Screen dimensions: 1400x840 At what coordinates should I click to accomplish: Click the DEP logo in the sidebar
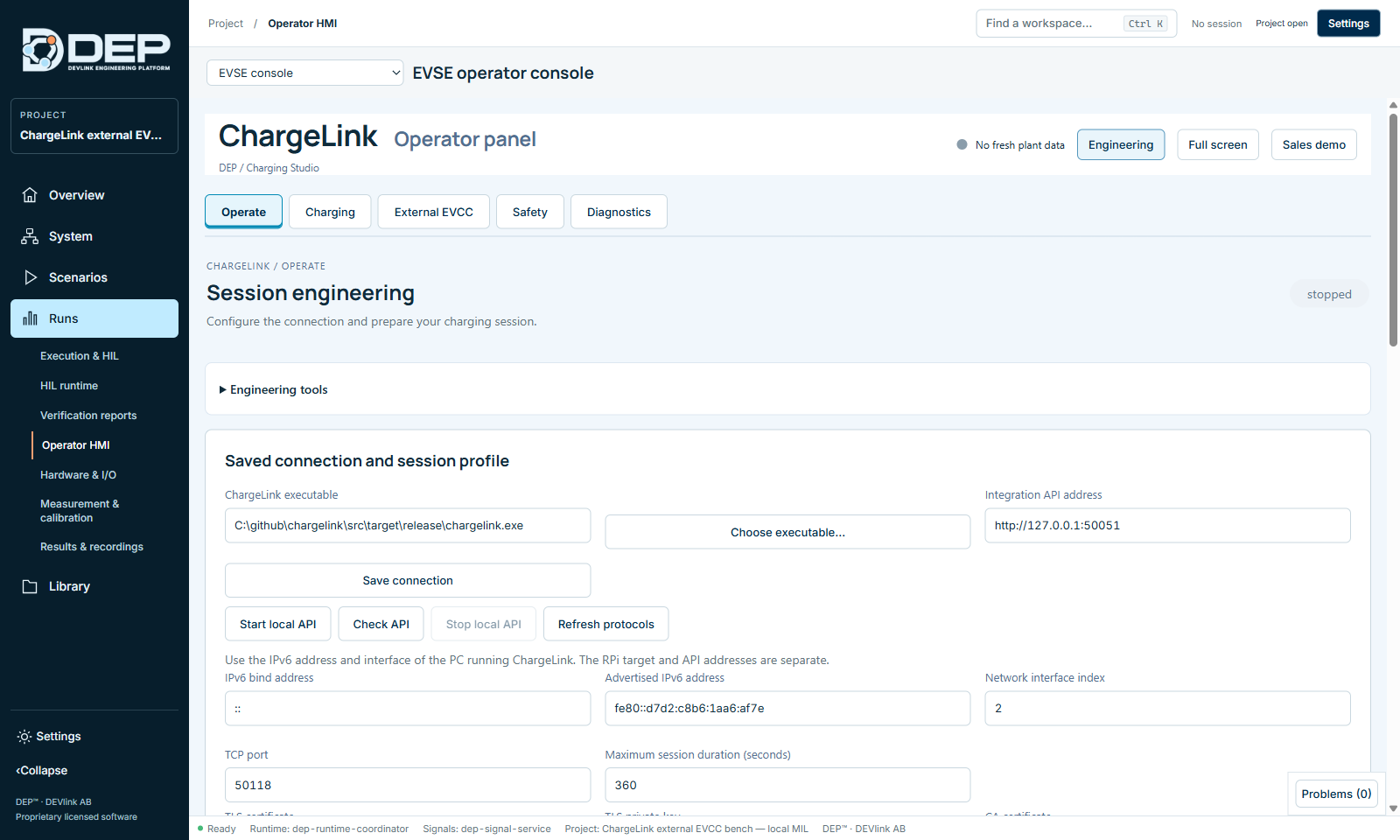coord(96,50)
